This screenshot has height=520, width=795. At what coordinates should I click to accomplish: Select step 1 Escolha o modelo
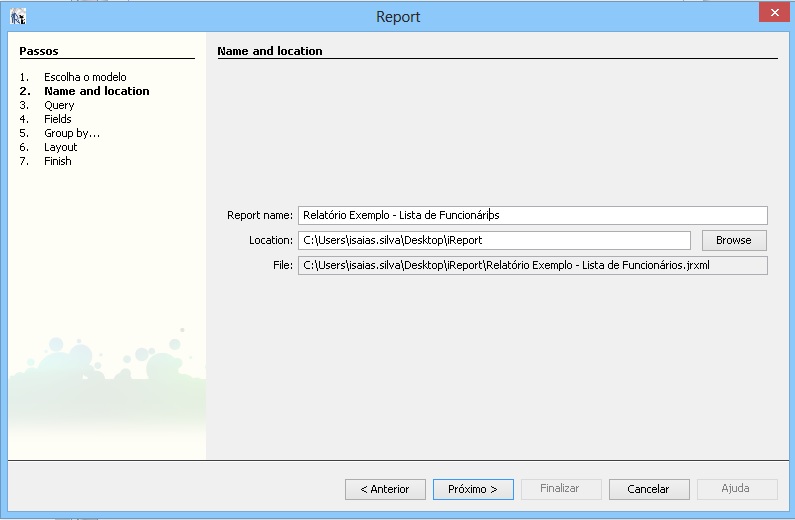(85, 77)
